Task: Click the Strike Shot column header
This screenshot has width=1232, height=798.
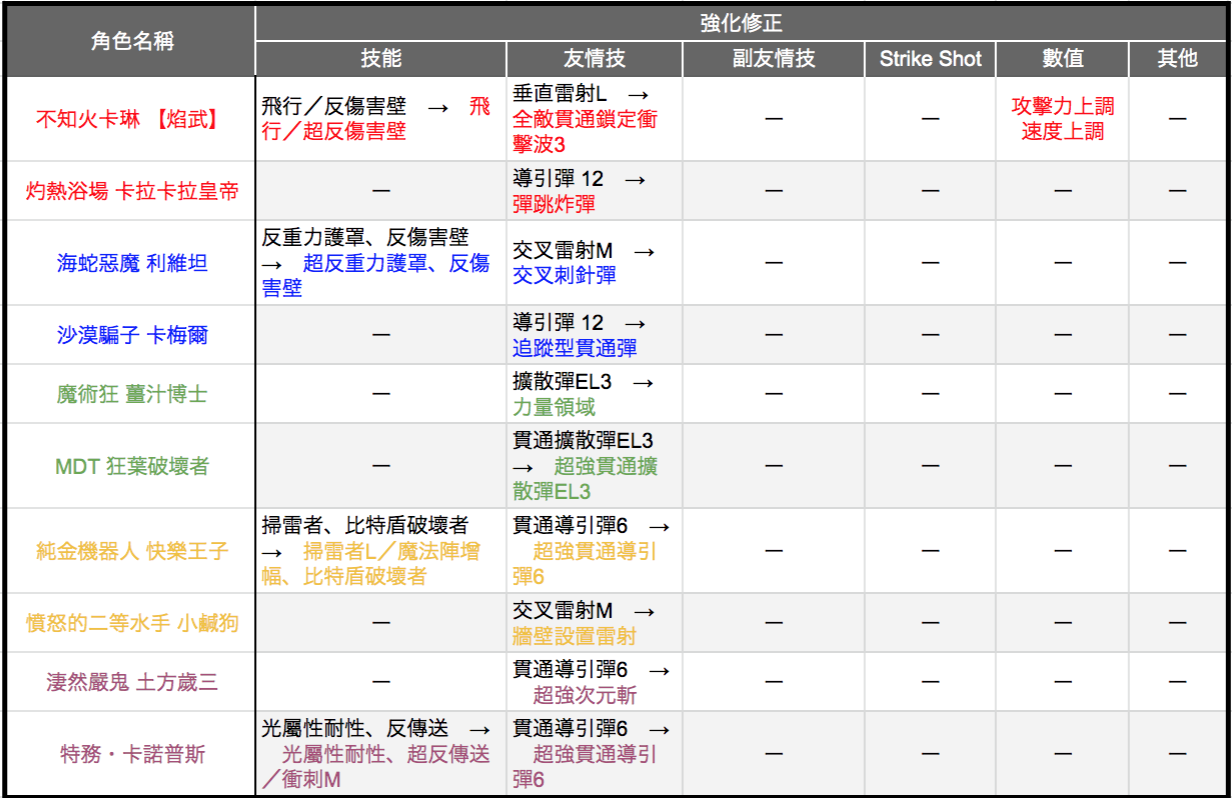Action: click(x=931, y=59)
